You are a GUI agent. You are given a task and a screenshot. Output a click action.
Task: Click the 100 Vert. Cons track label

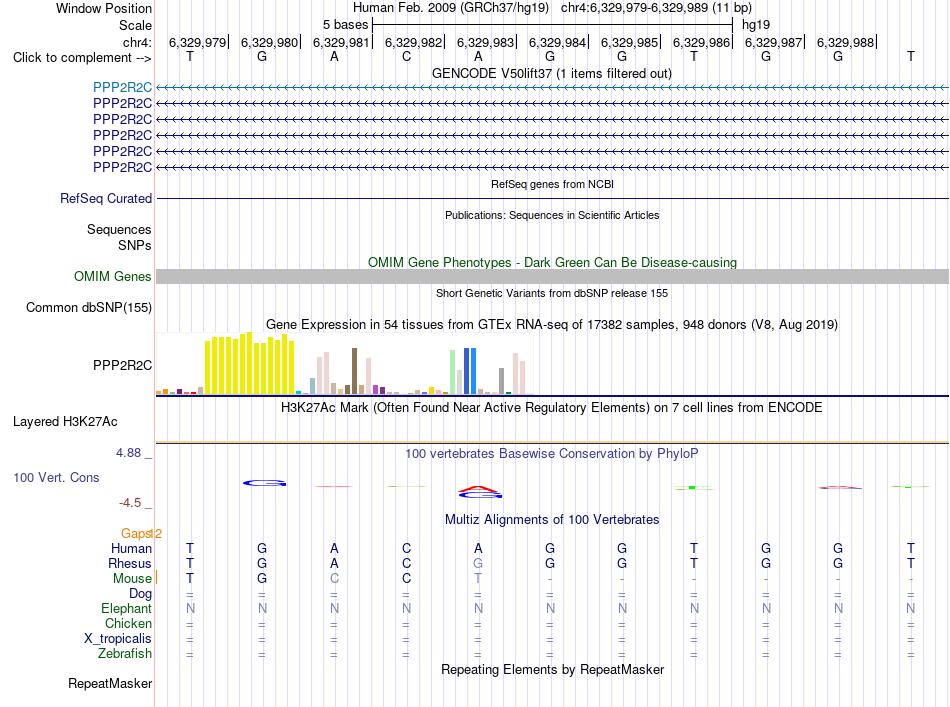pyautogui.click(x=56, y=477)
